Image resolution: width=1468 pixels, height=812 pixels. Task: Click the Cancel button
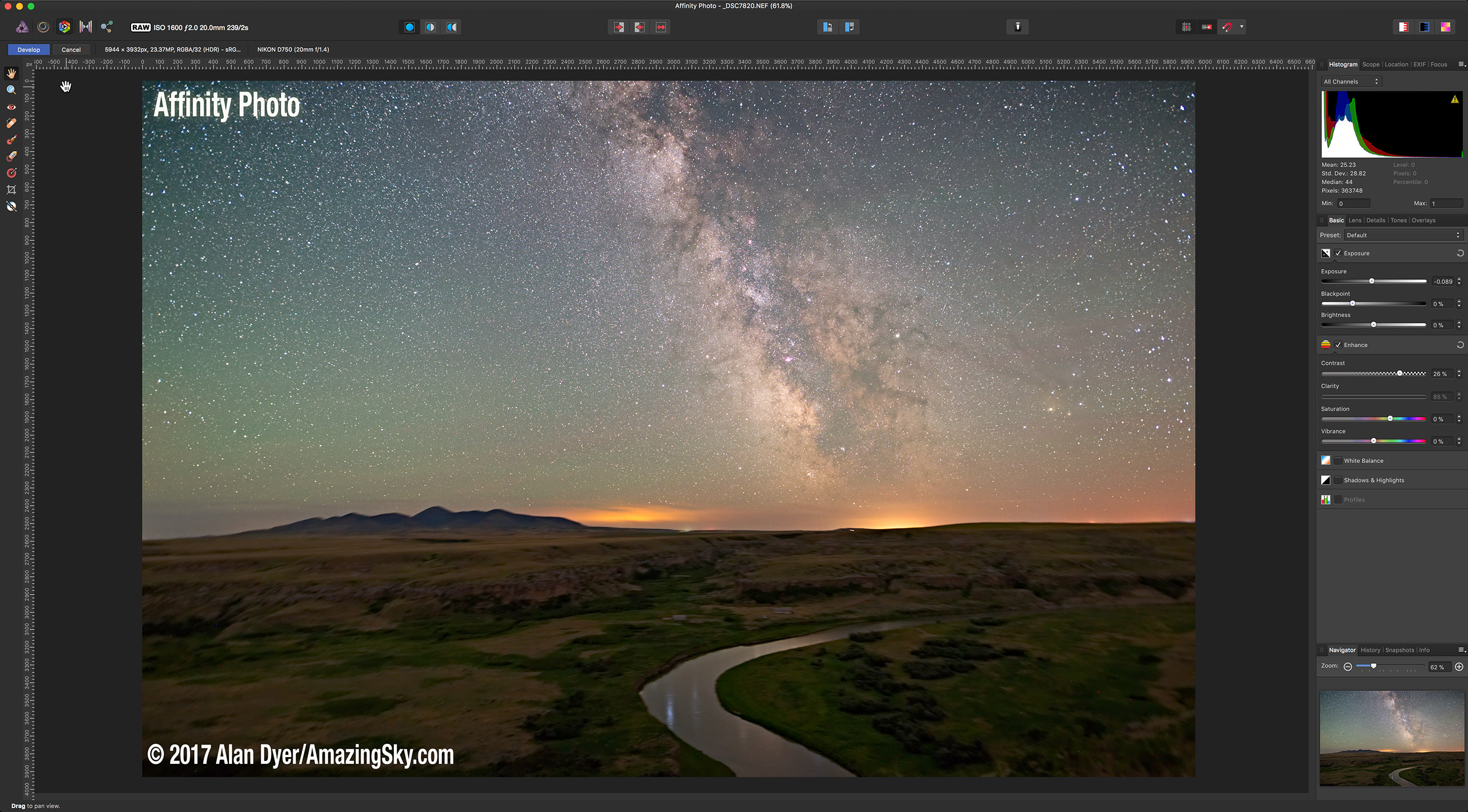pos(71,50)
